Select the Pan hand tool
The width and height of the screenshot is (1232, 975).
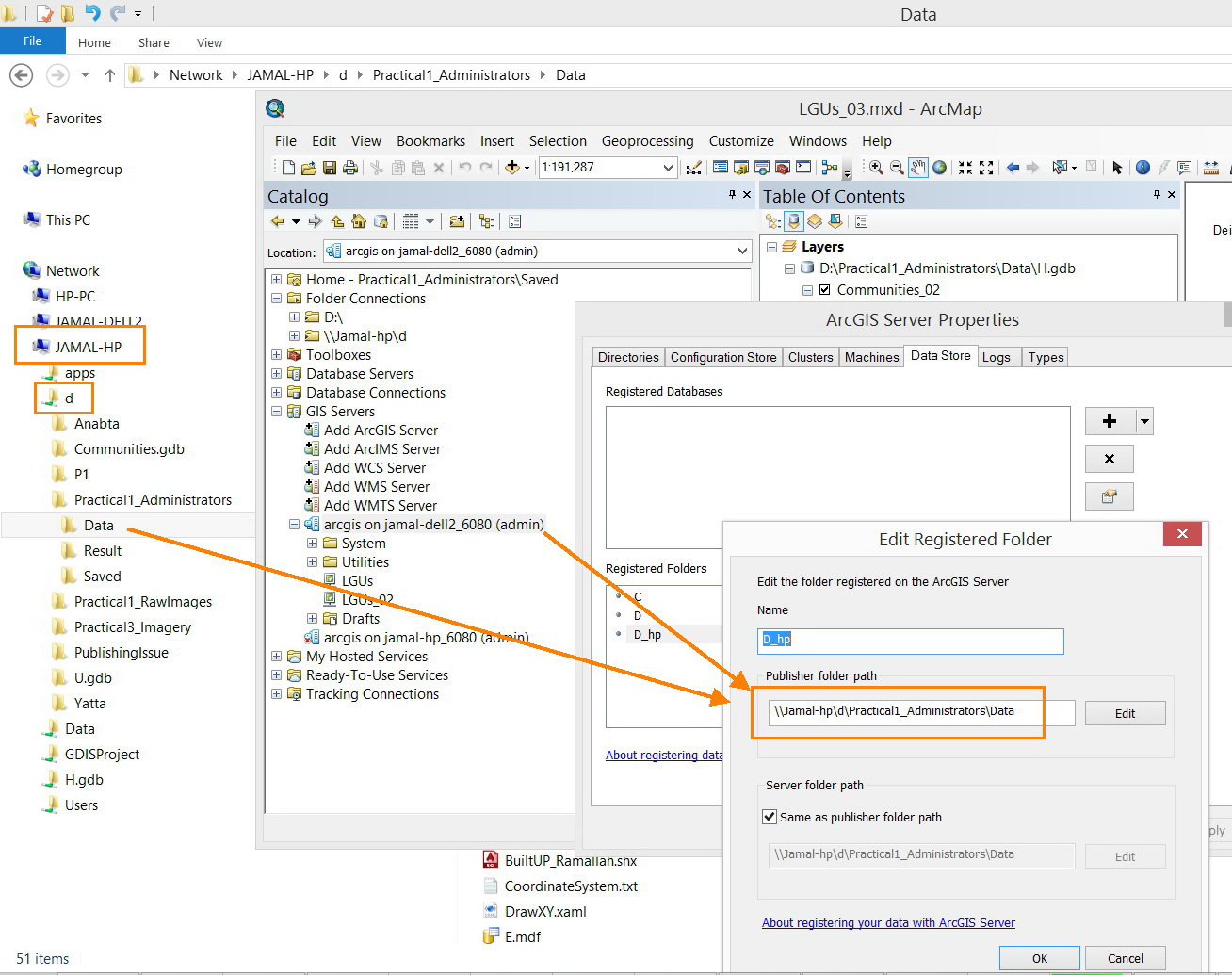tap(917, 168)
